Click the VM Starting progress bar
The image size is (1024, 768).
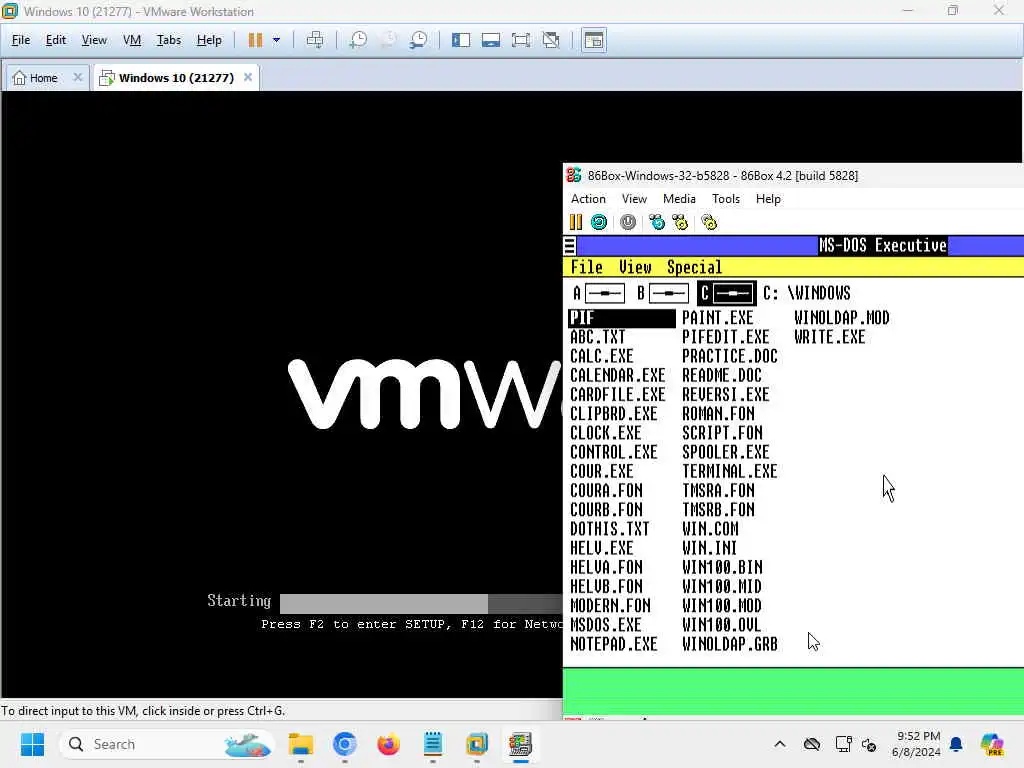tap(421, 603)
